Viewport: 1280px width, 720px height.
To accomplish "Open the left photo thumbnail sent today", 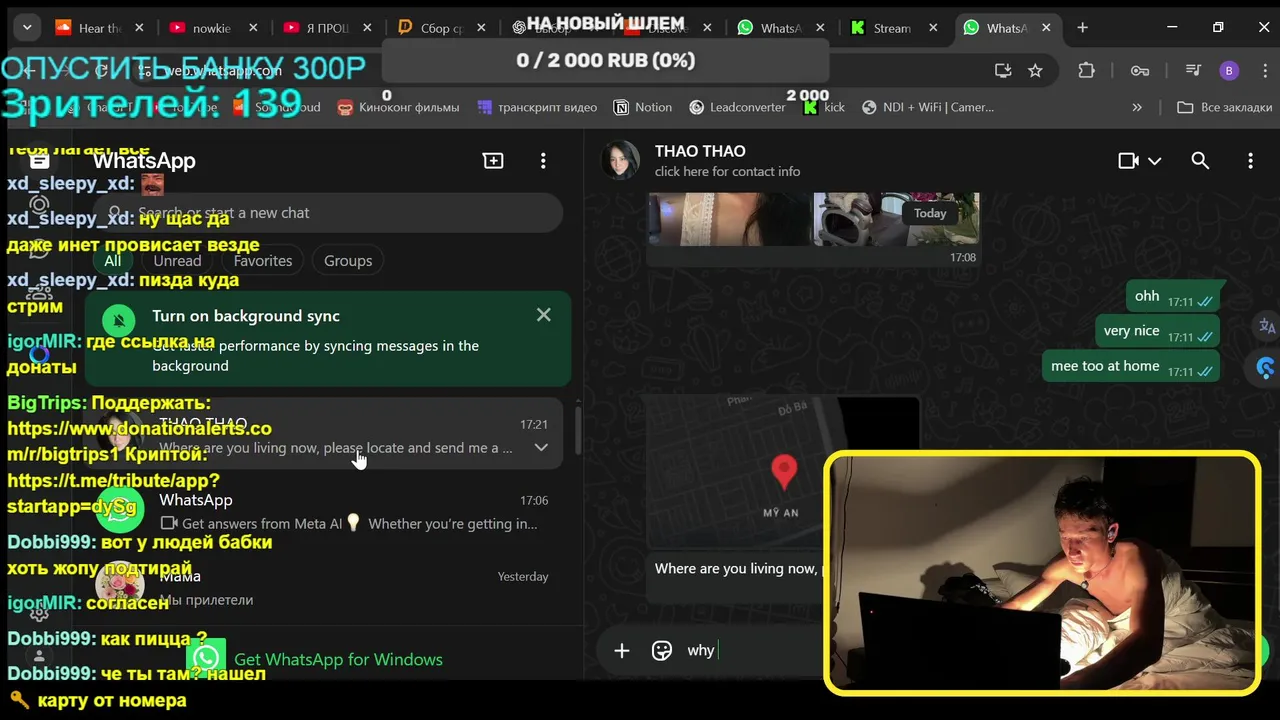I will pyautogui.click(x=729, y=218).
